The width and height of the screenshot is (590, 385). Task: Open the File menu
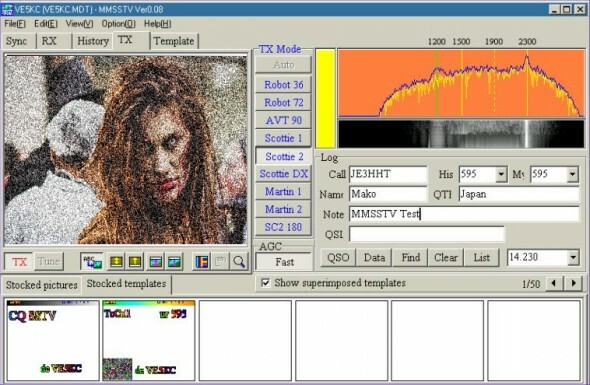(15, 24)
